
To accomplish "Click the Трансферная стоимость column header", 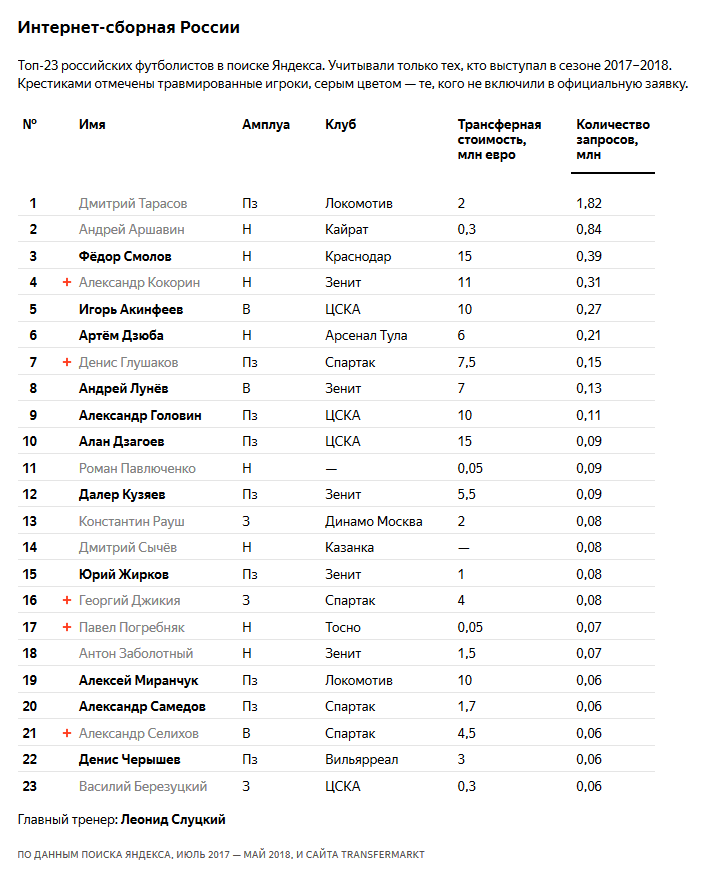I will pos(499,140).
